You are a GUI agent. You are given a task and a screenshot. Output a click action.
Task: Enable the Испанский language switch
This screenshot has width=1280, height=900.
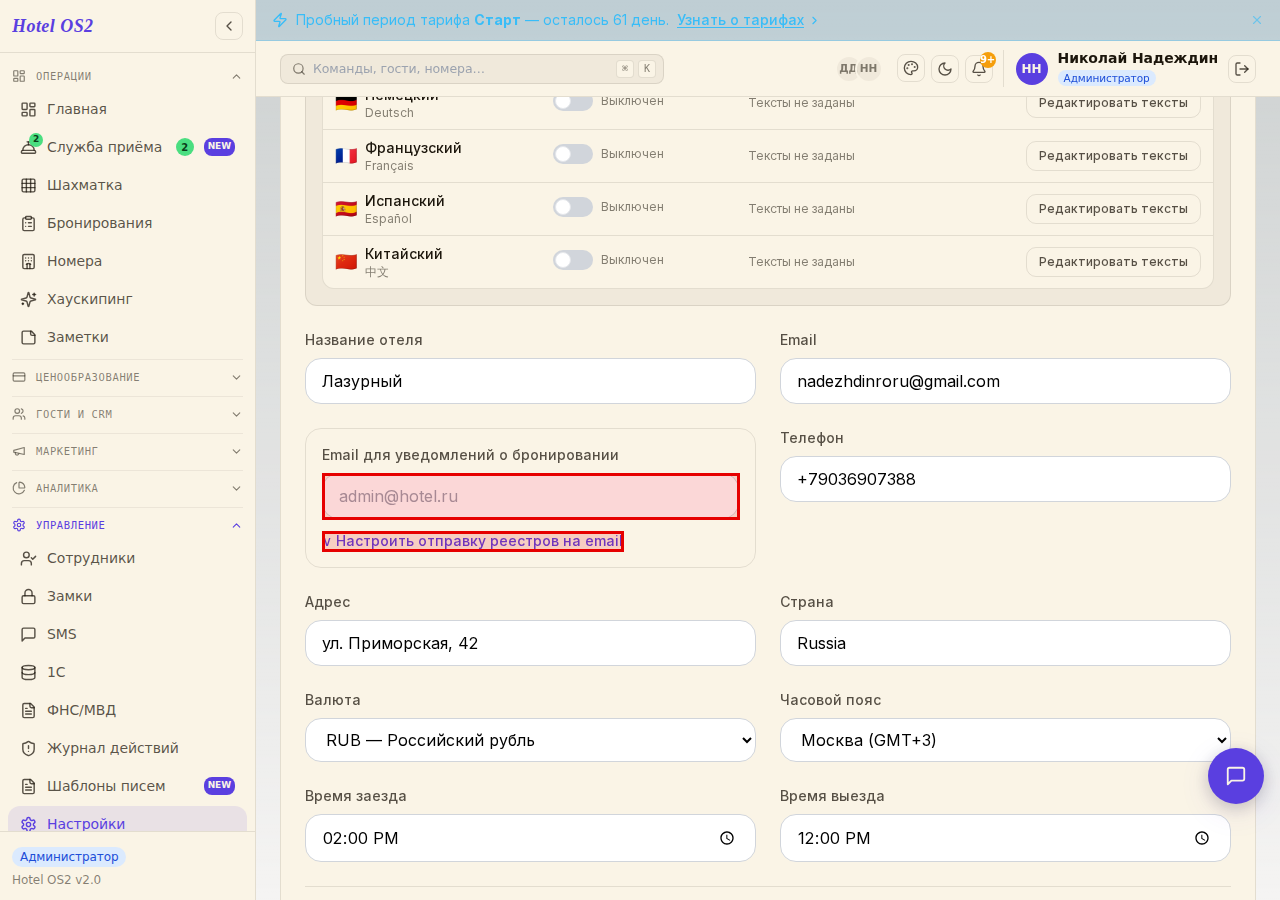click(573, 207)
